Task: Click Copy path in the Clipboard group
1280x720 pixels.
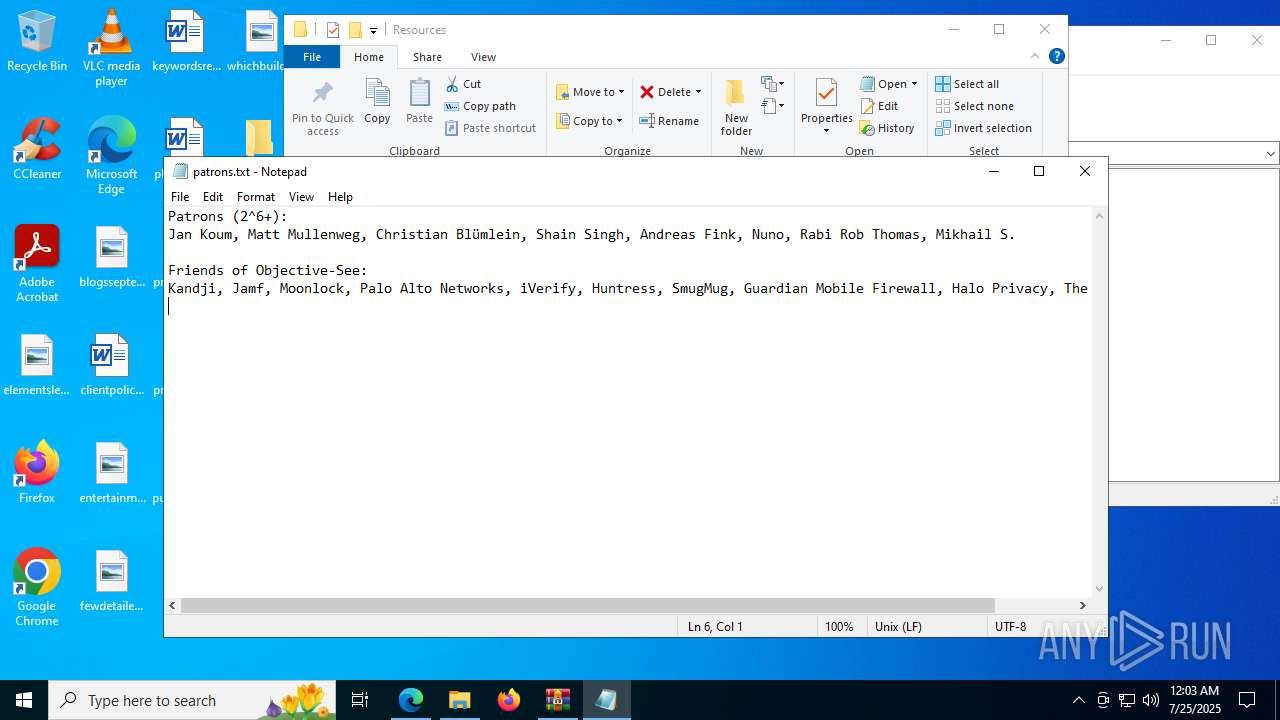Action: (480, 106)
